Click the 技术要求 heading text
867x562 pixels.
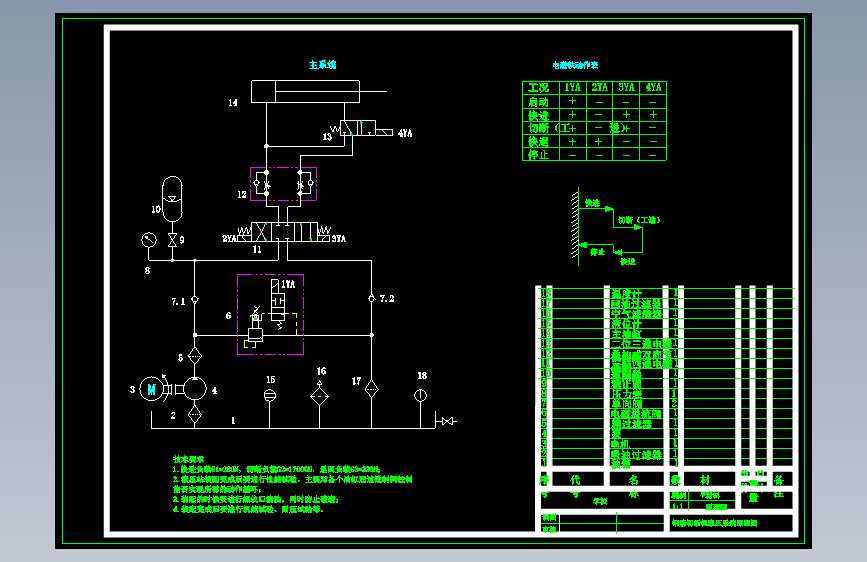tap(189, 459)
